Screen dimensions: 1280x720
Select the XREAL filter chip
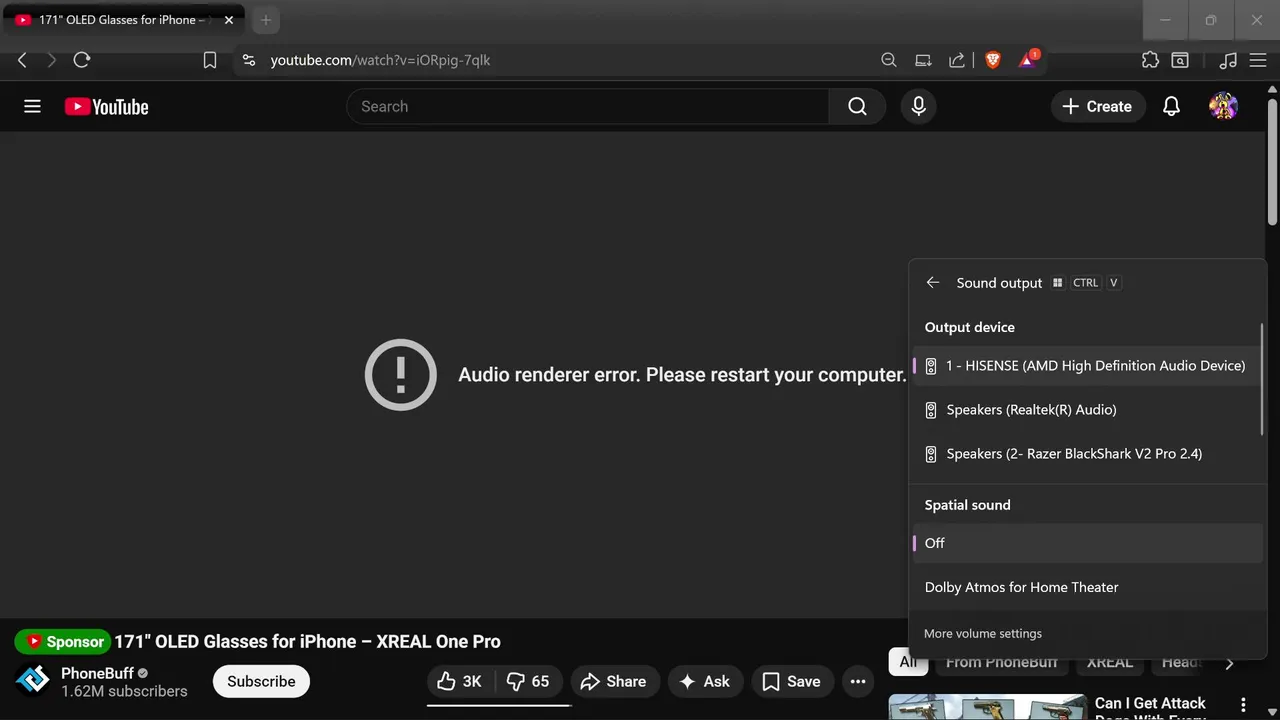click(x=1110, y=662)
